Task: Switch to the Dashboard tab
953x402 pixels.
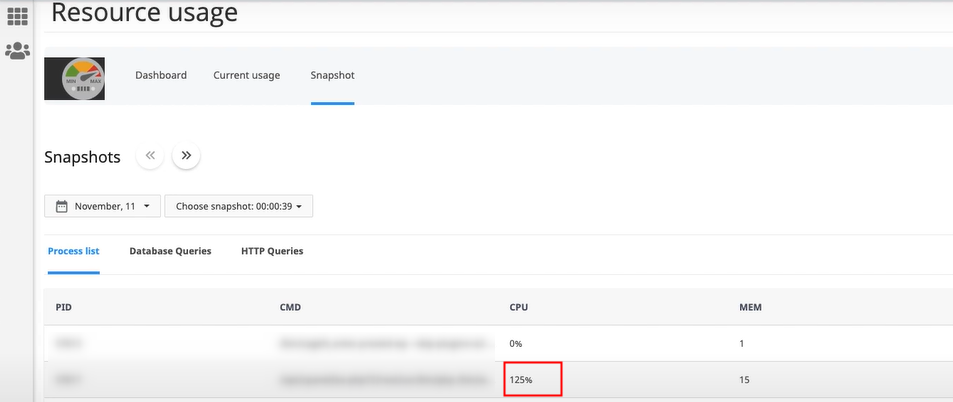Action: (x=161, y=75)
